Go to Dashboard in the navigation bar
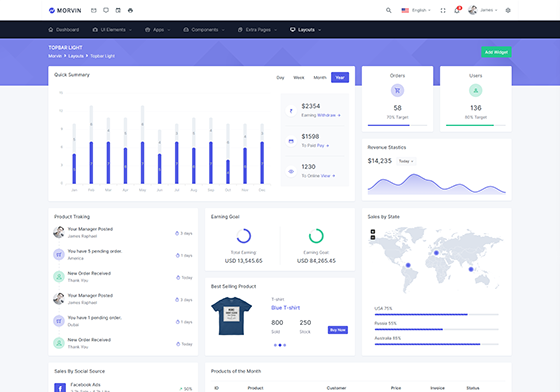The image size is (560, 392). pos(64,30)
